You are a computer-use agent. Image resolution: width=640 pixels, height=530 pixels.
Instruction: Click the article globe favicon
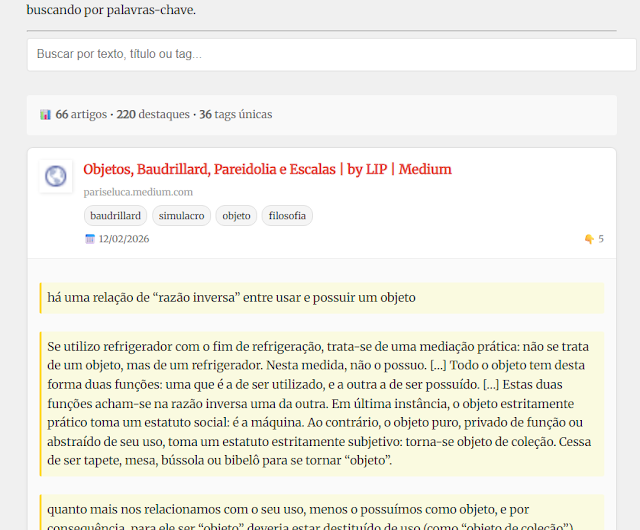[x=56, y=177]
